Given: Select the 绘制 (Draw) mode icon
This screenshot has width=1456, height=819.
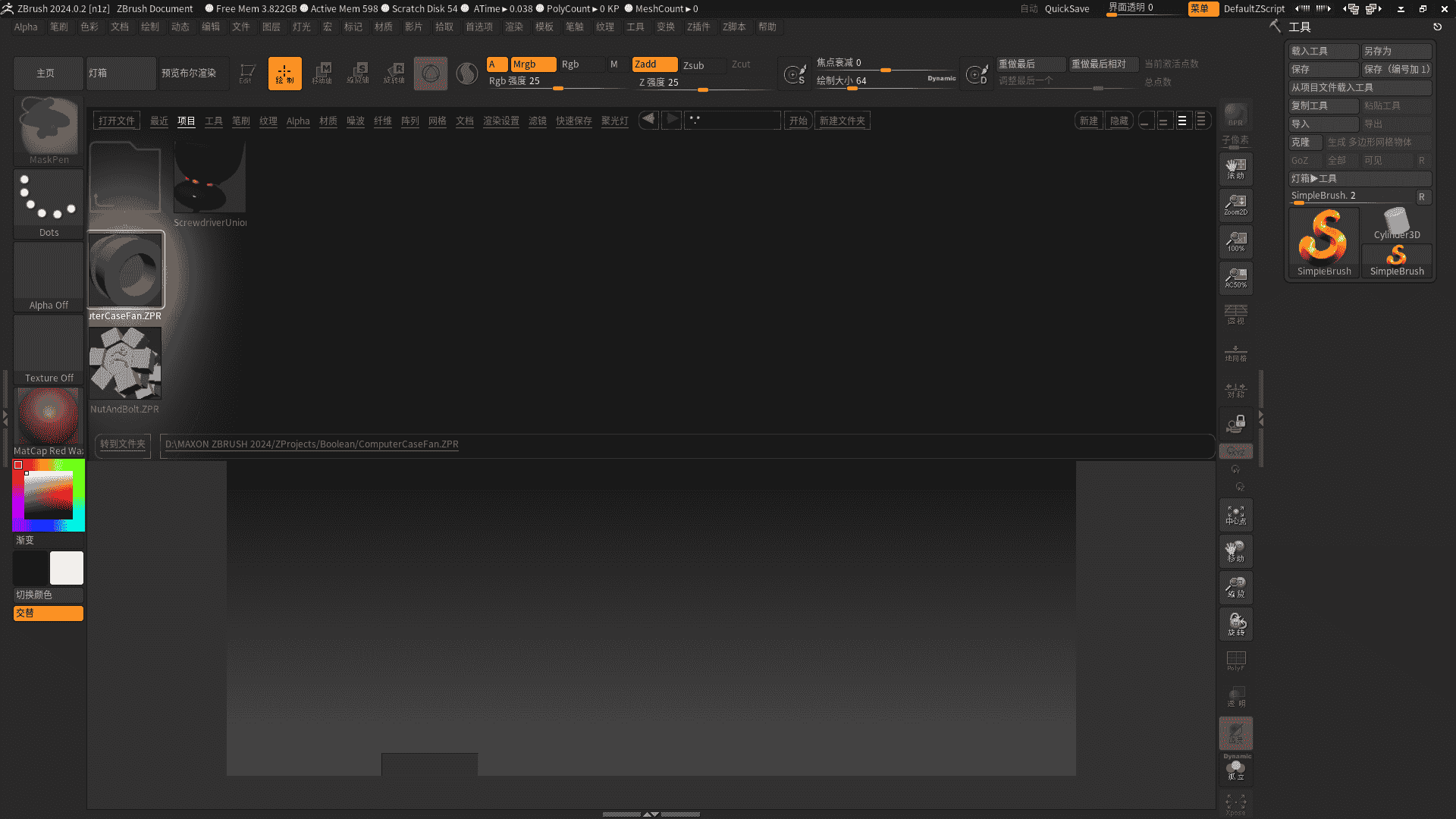Looking at the screenshot, I should (x=284, y=73).
